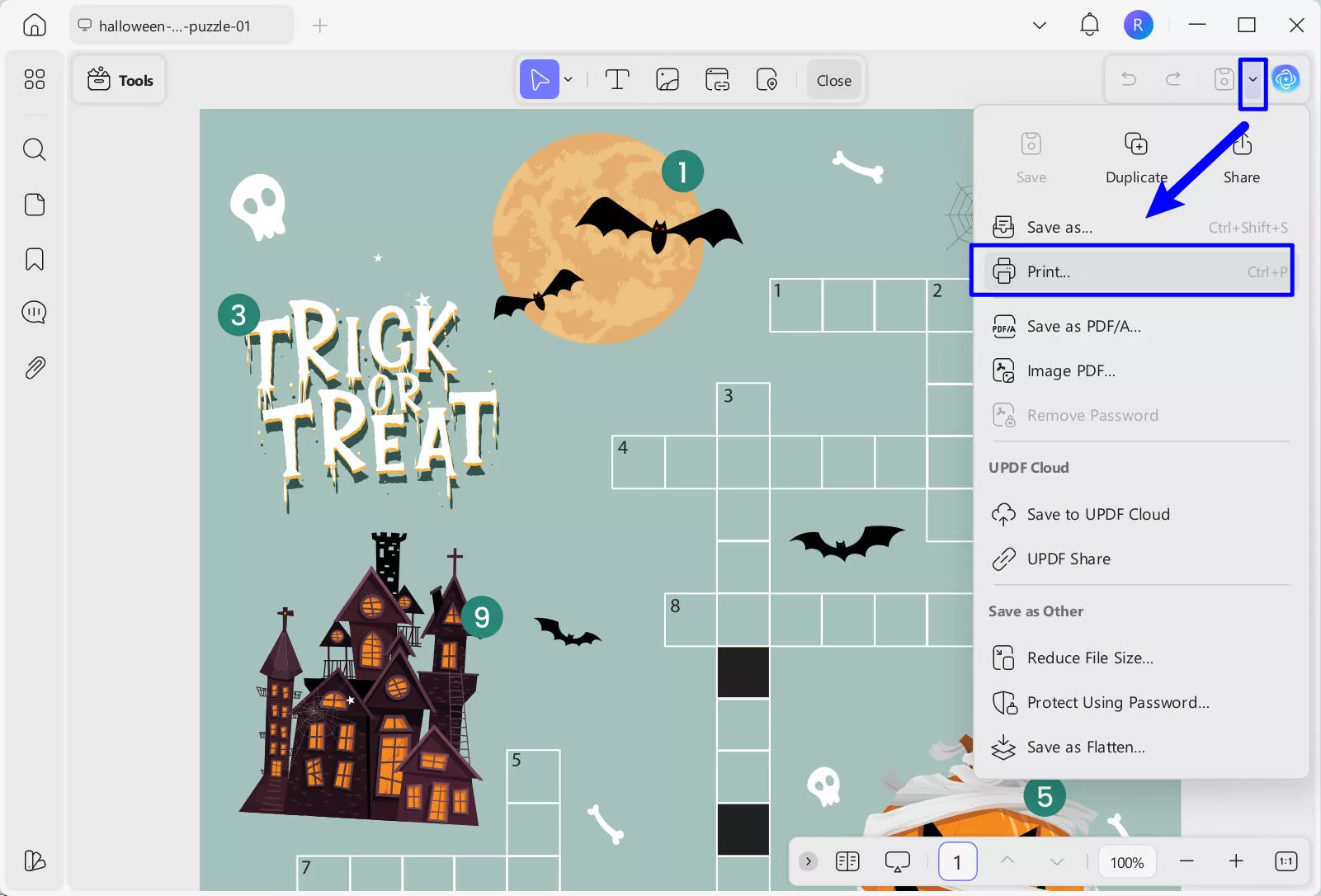Select Reduce File Size... menu item
This screenshot has height=896, width=1321.
tap(1089, 658)
